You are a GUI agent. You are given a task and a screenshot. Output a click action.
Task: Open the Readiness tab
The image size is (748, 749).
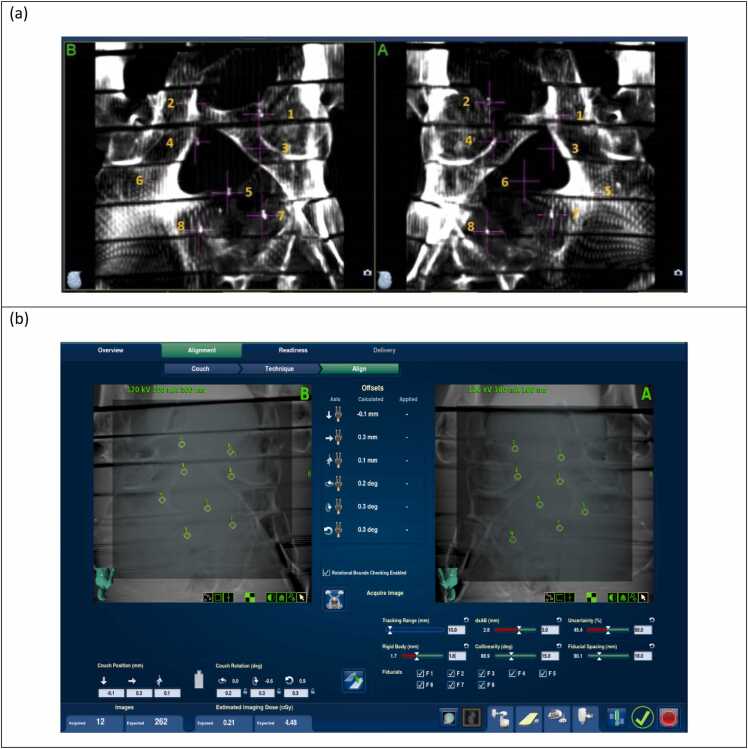coord(293,350)
